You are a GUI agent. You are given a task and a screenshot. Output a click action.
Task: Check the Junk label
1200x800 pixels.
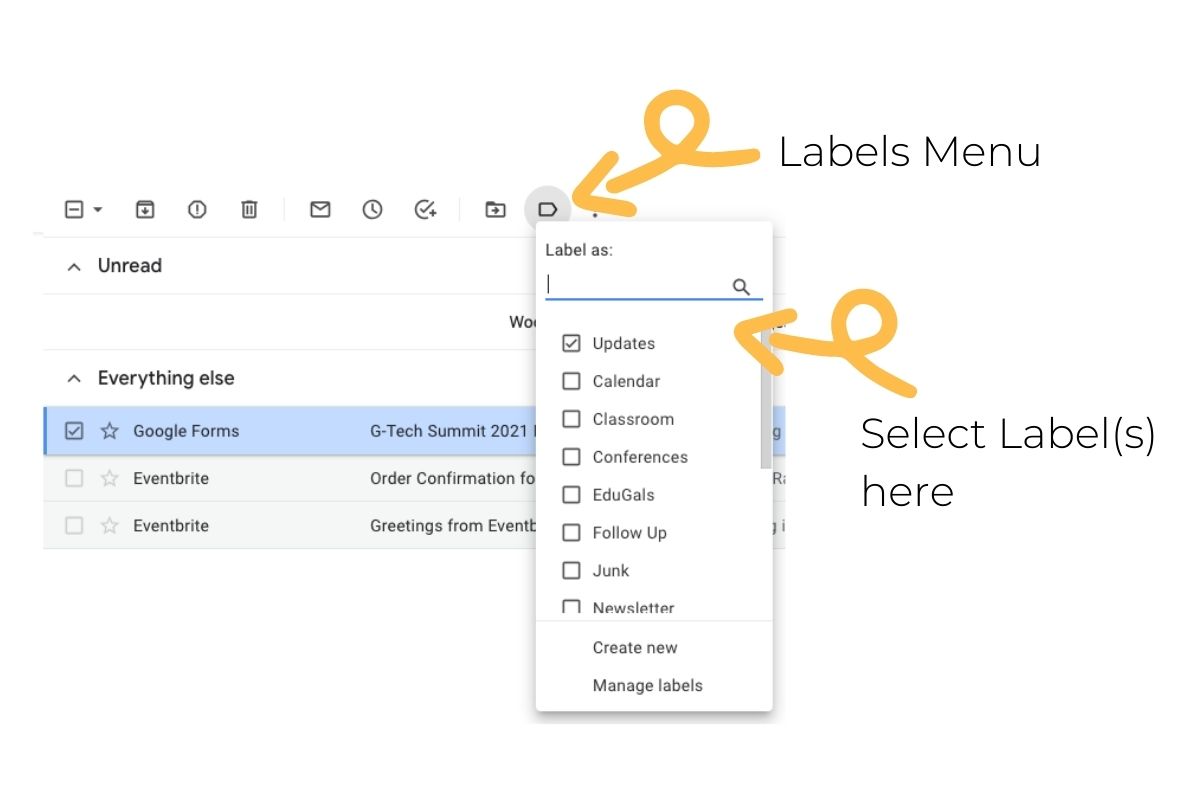[571, 571]
